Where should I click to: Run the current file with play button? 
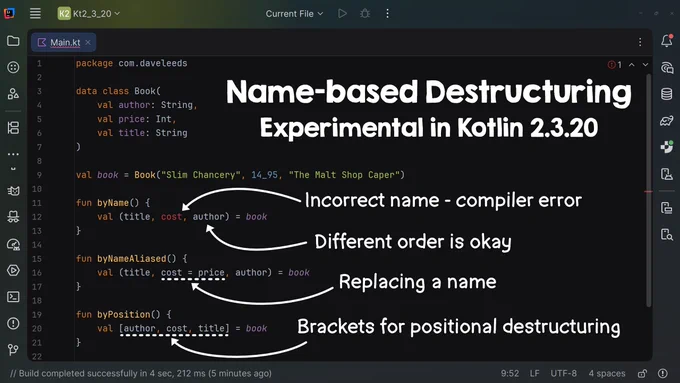342,13
